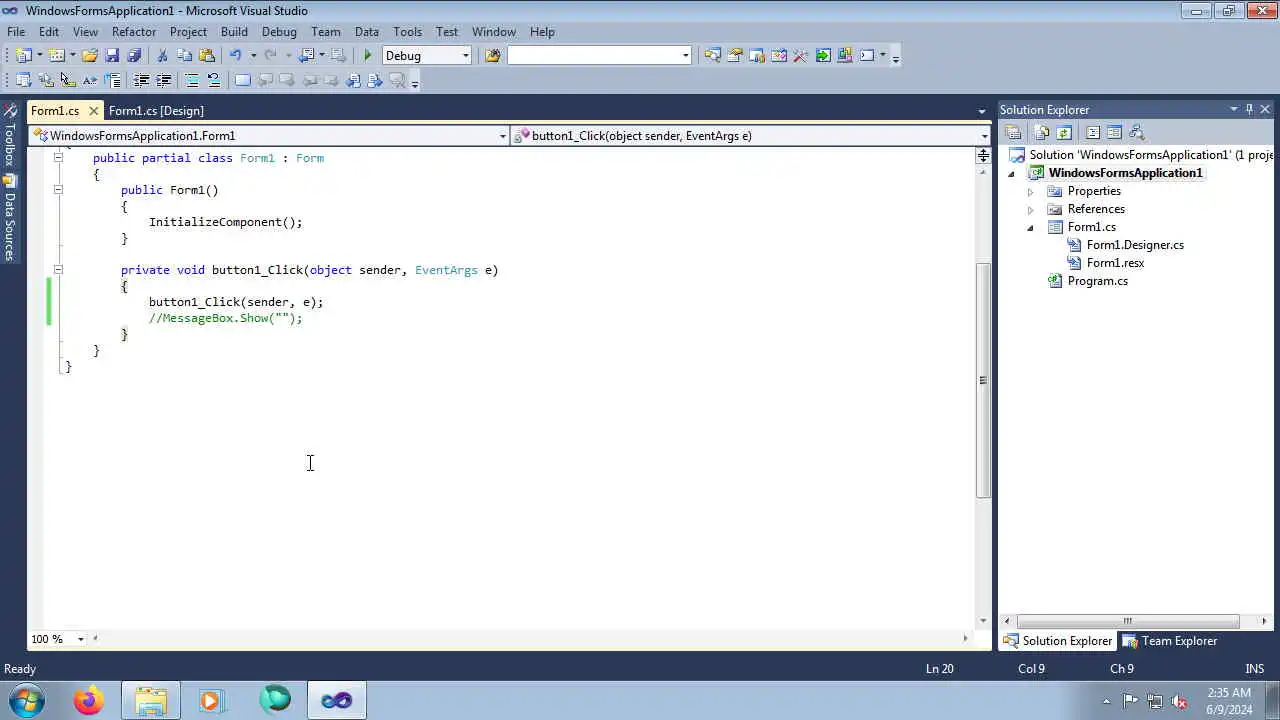Click the Navigate Backward icon
1280x720 pixels.
[306, 56]
